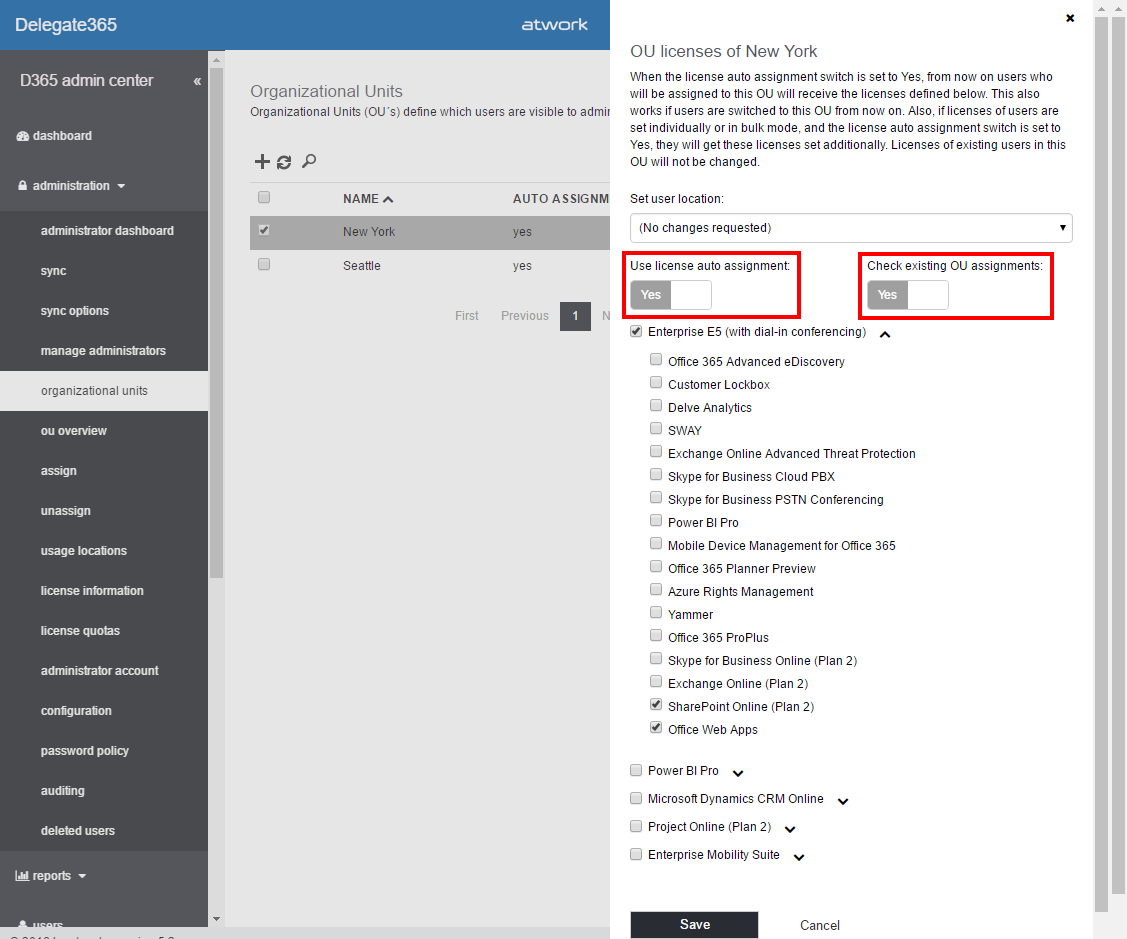Open ou overview page
Screen dimensions: 1127x939
(x=73, y=431)
